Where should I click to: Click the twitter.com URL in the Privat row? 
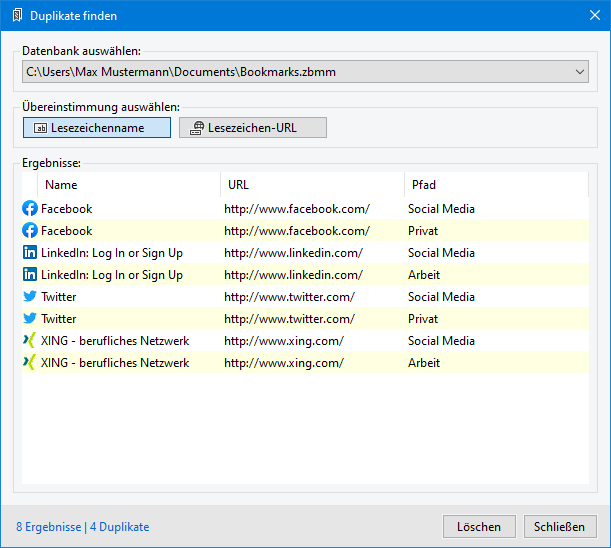(x=290, y=319)
